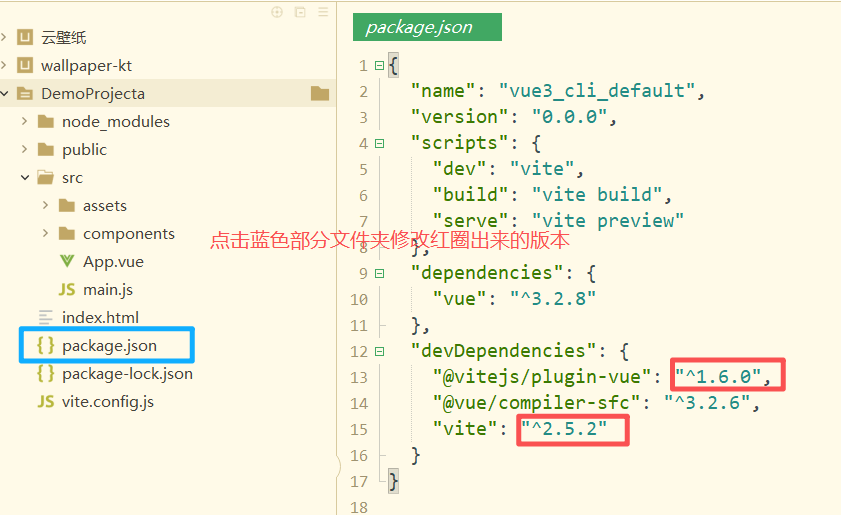The height and width of the screenshot is (515, 841).
Task: Select the package.json editor tab
Action: tap(427, 27)
